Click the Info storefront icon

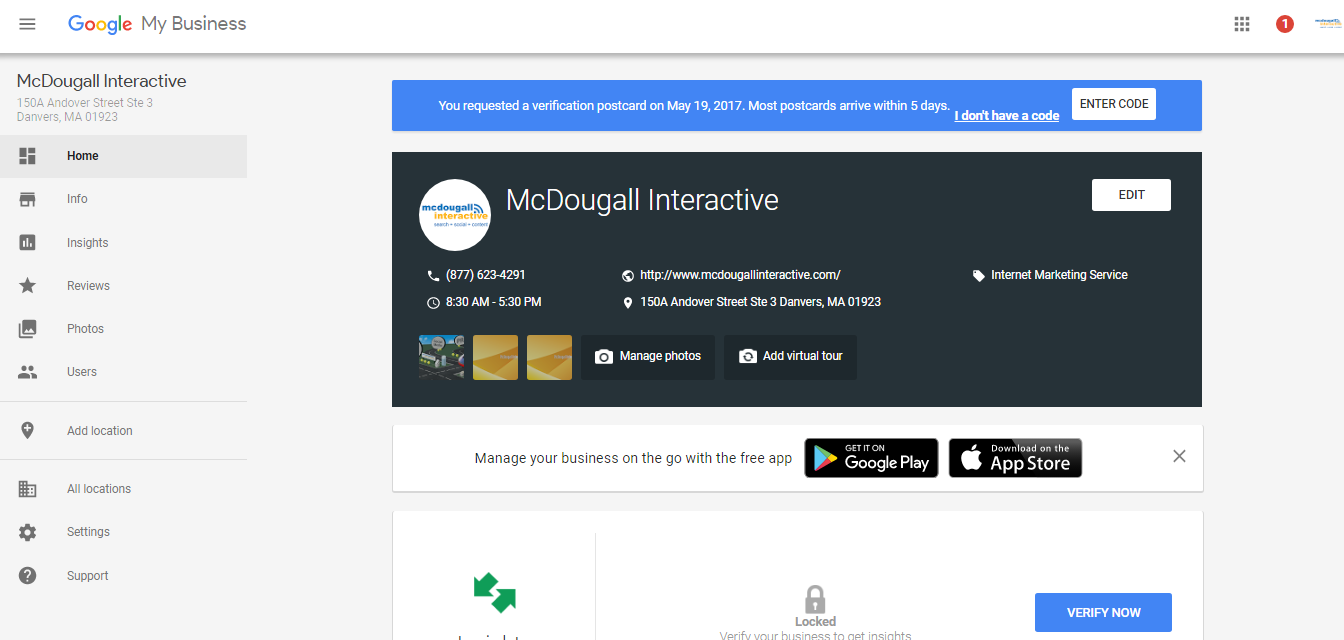point(28,199)
